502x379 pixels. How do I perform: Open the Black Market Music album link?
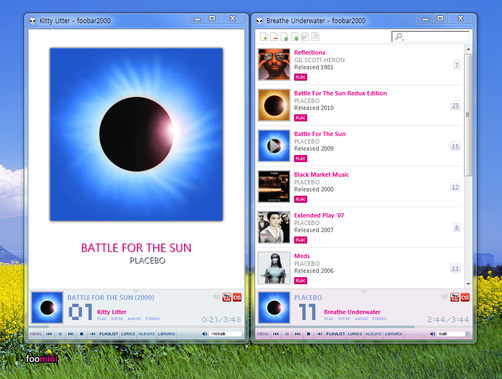321,174
